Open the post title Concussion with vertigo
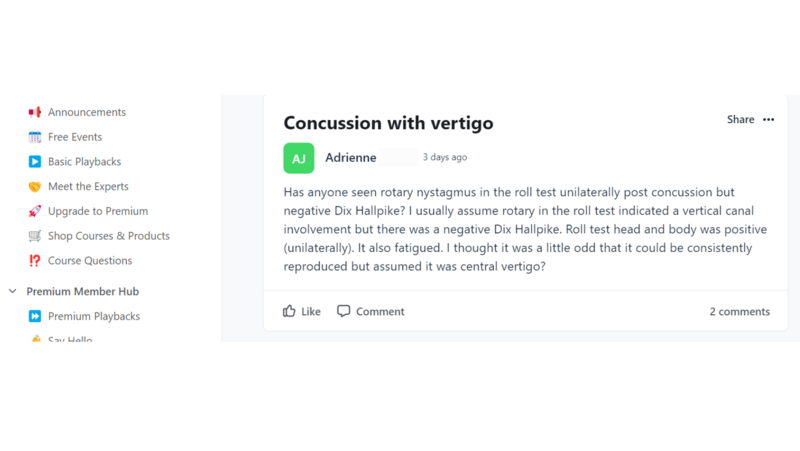Screen dimensions: 800x451 pos(388,123)
